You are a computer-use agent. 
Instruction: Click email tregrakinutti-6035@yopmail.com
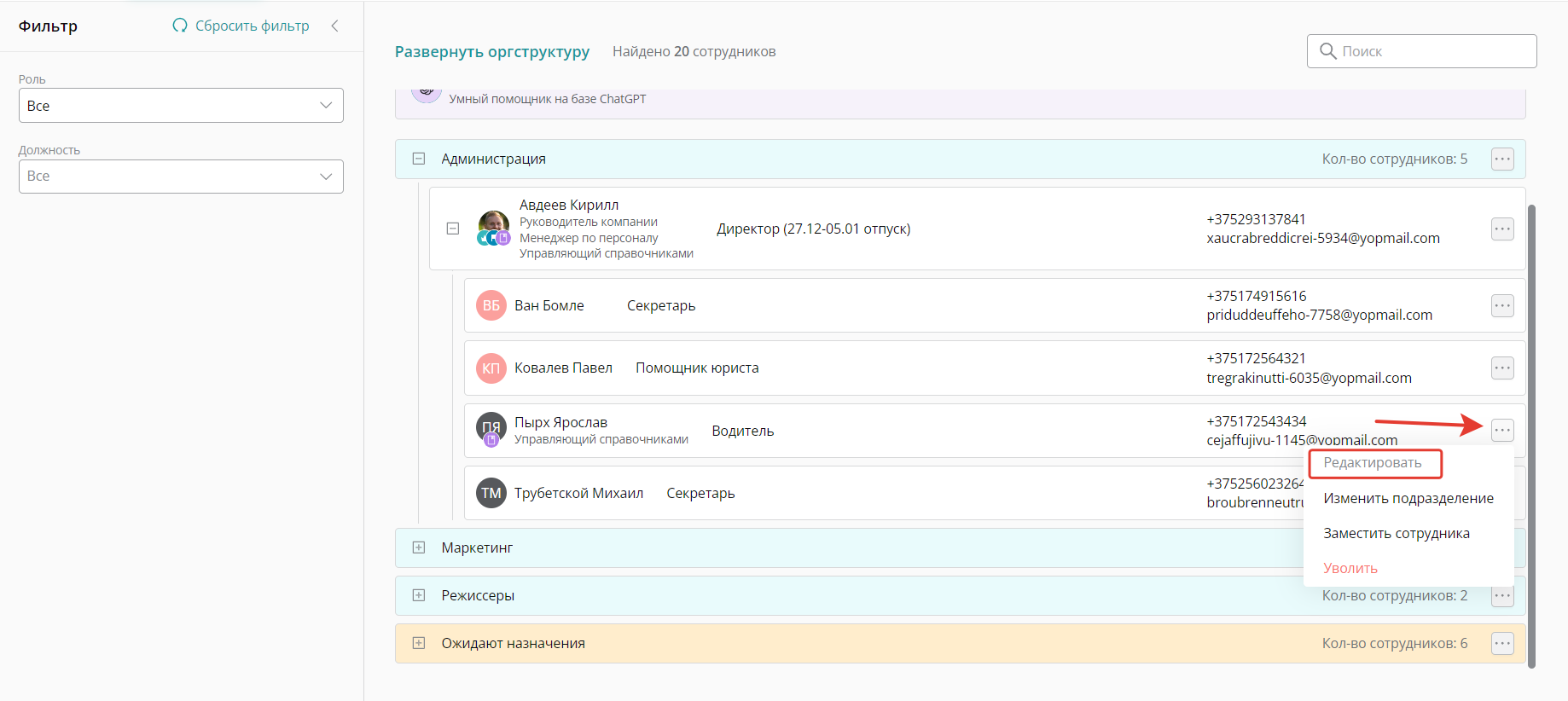(1310, 378)
